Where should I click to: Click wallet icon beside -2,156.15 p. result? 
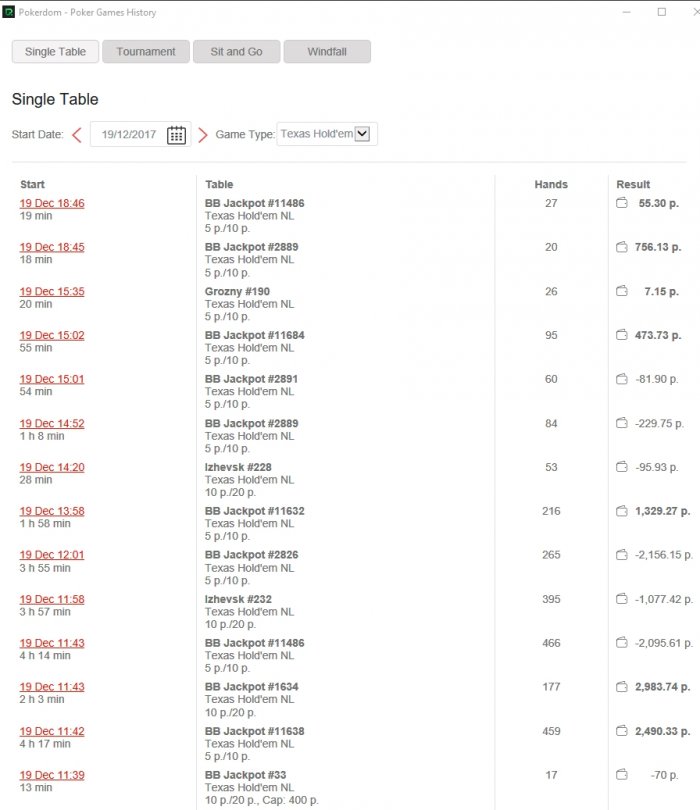coord(621,555)
